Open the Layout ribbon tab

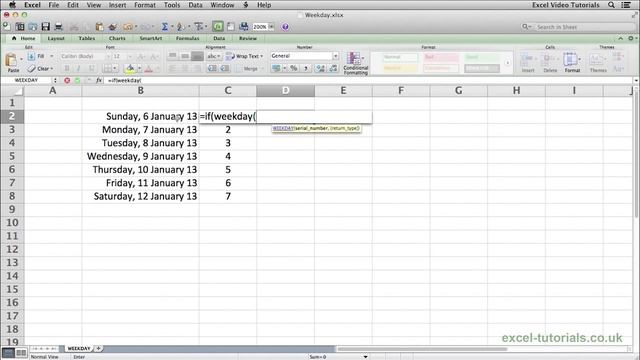(x=56, y=38)
